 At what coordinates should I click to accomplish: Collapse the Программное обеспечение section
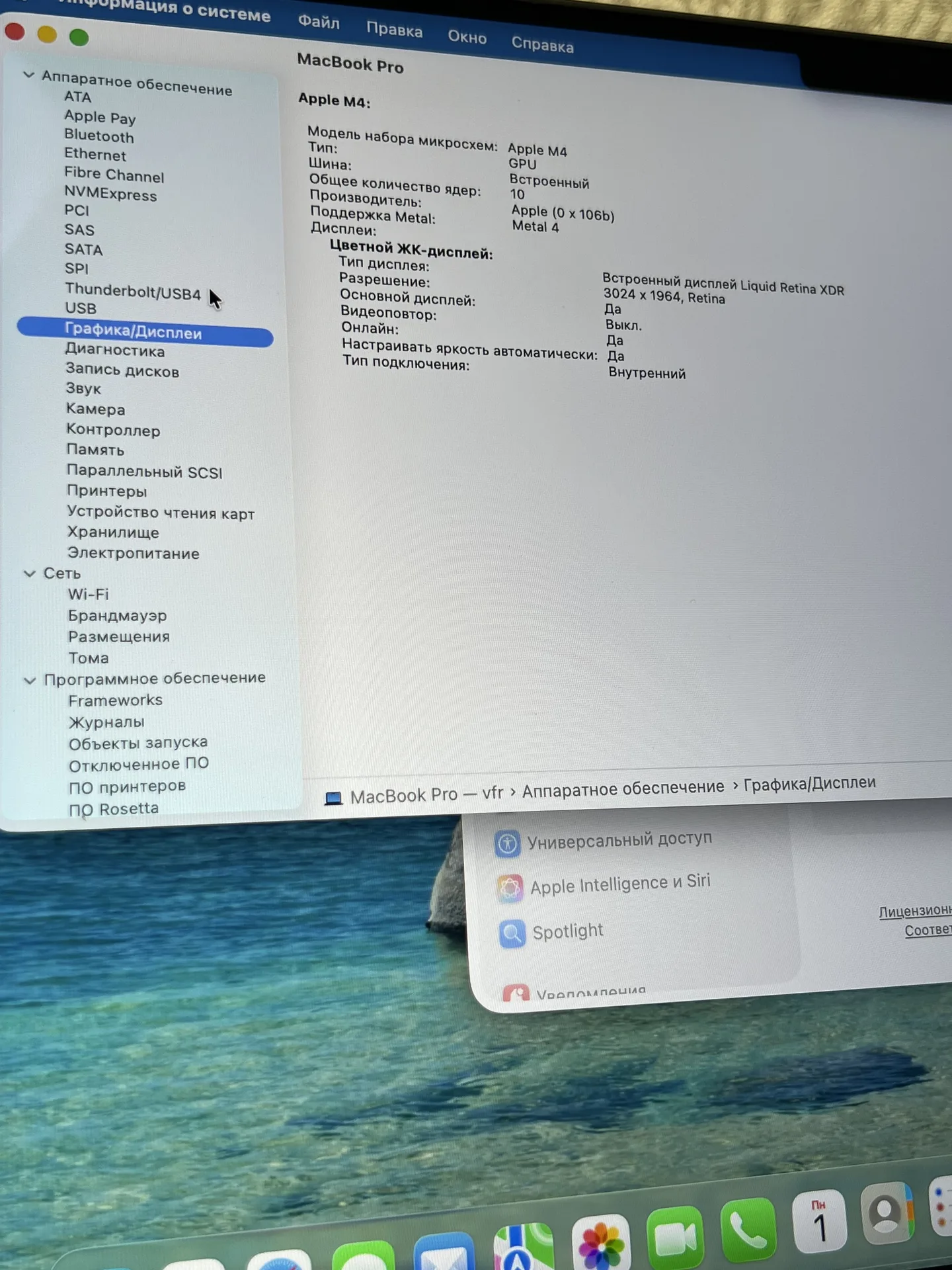click(30, 680)
